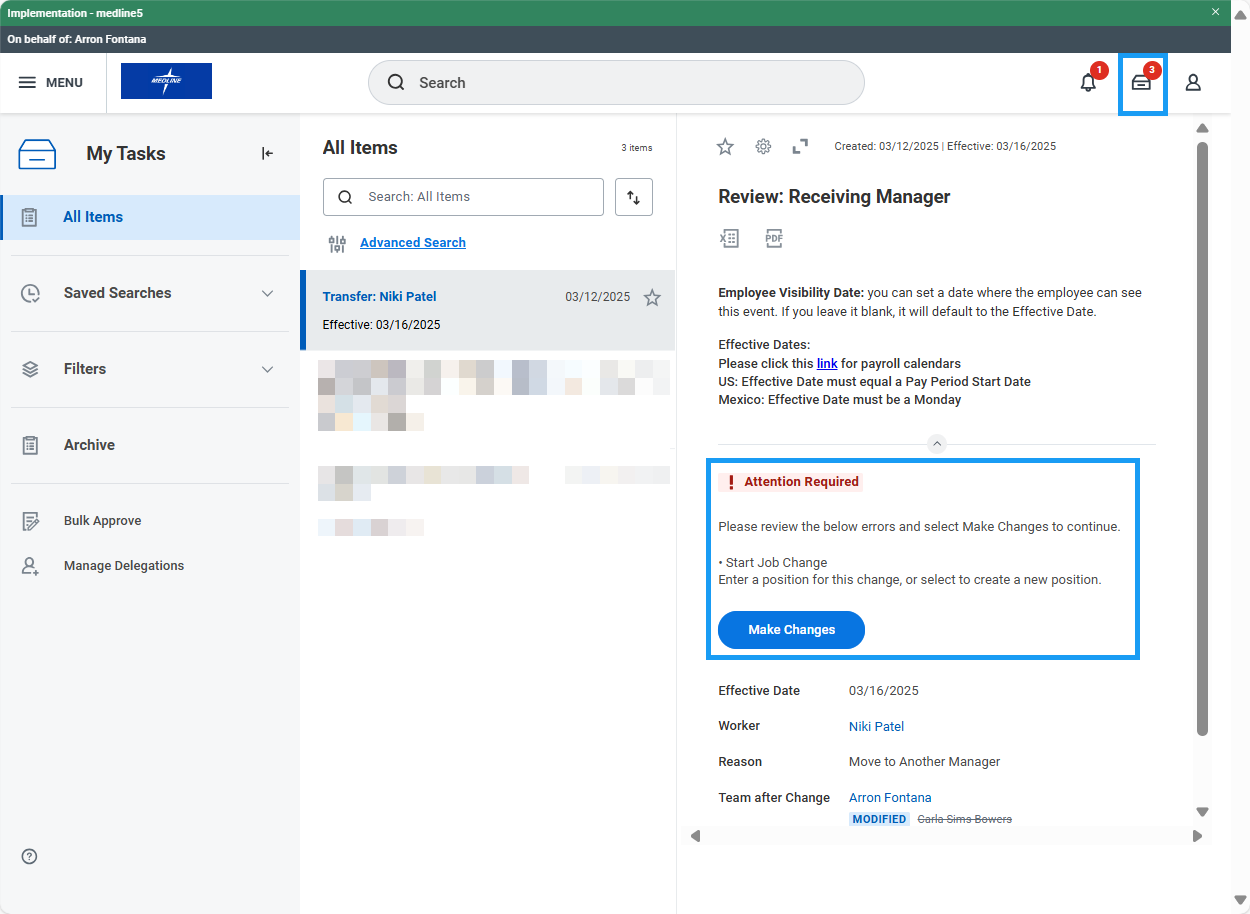Open the main MENU
The width and height of the screenshot is (1250, 914).
[51, 83]
